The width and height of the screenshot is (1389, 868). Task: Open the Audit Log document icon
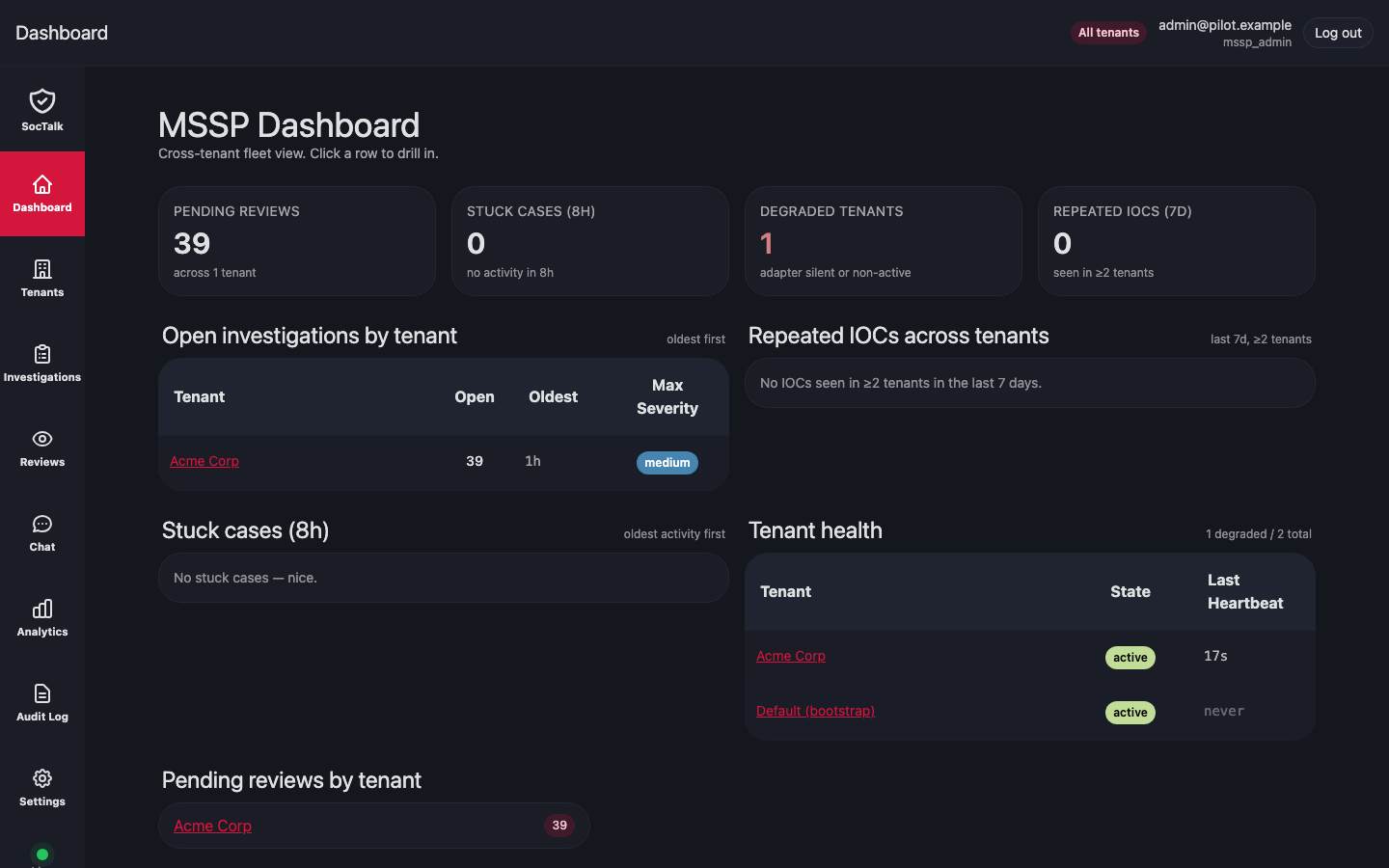tap(42, 693)
